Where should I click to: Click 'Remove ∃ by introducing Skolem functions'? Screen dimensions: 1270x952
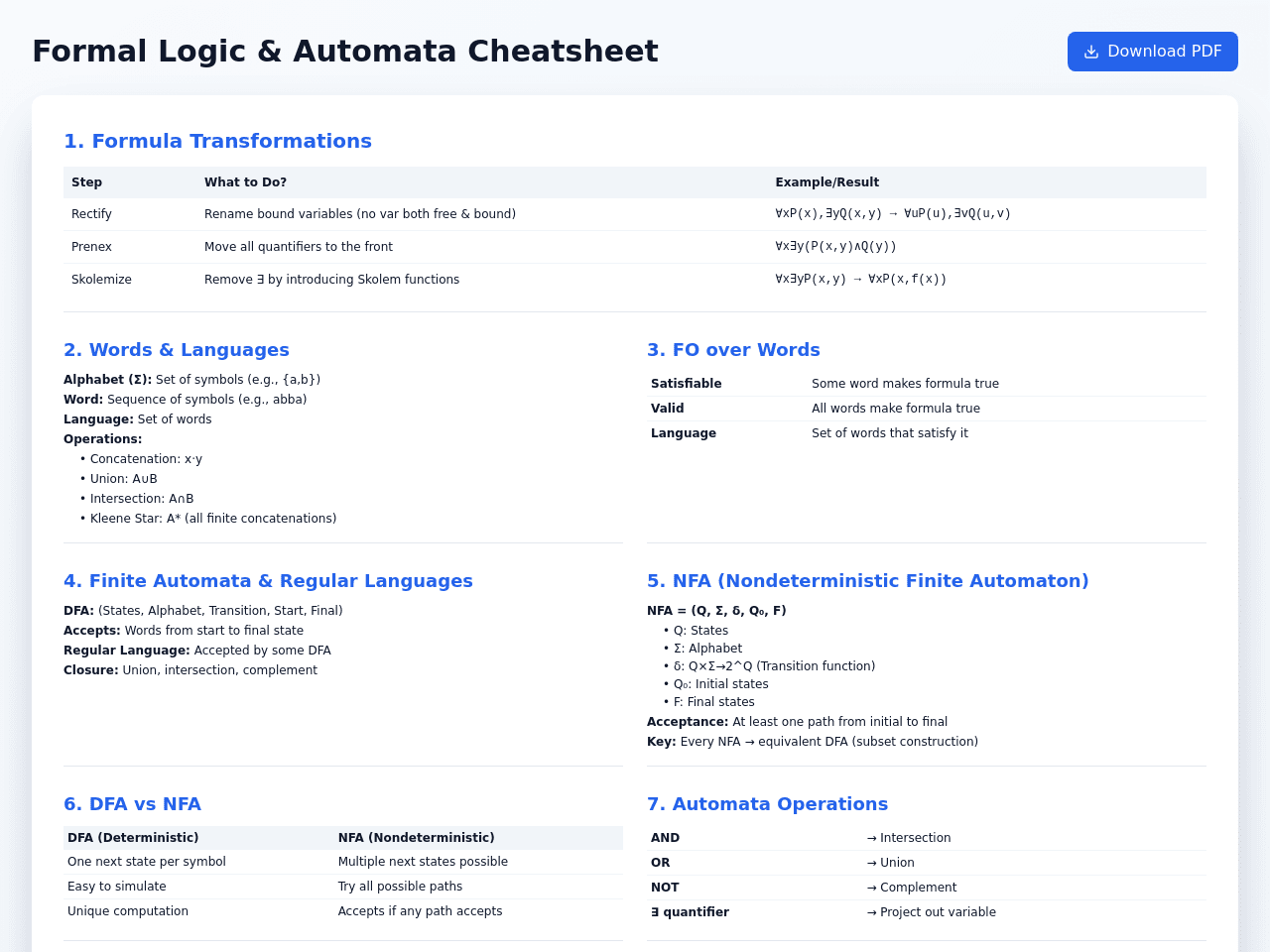coord(331,280)
